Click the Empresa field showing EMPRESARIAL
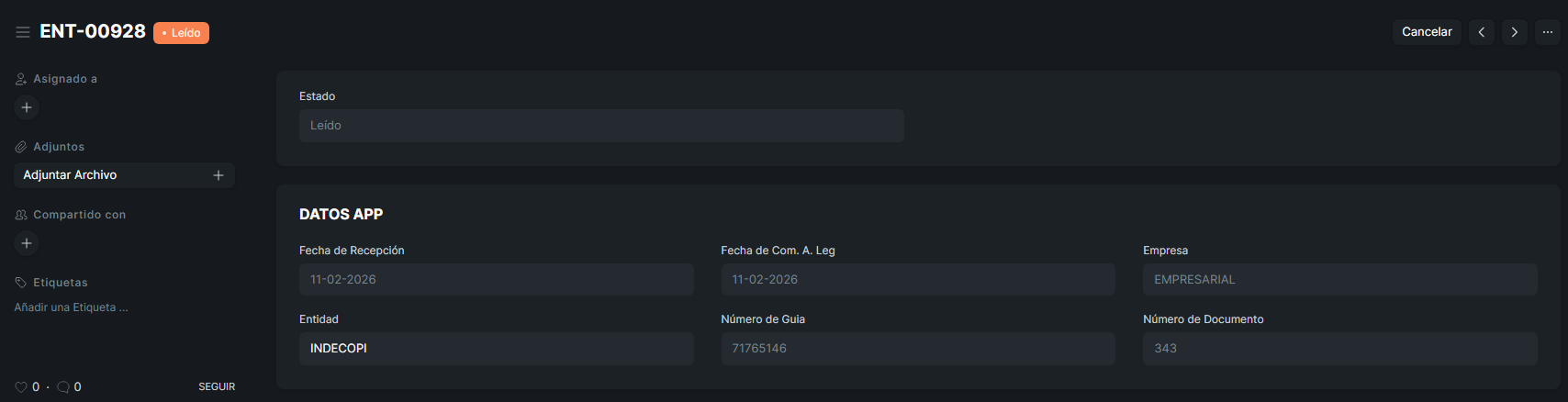Image resolution: width=1568 pixels, height=402 pixels. tap(1339, 280)
